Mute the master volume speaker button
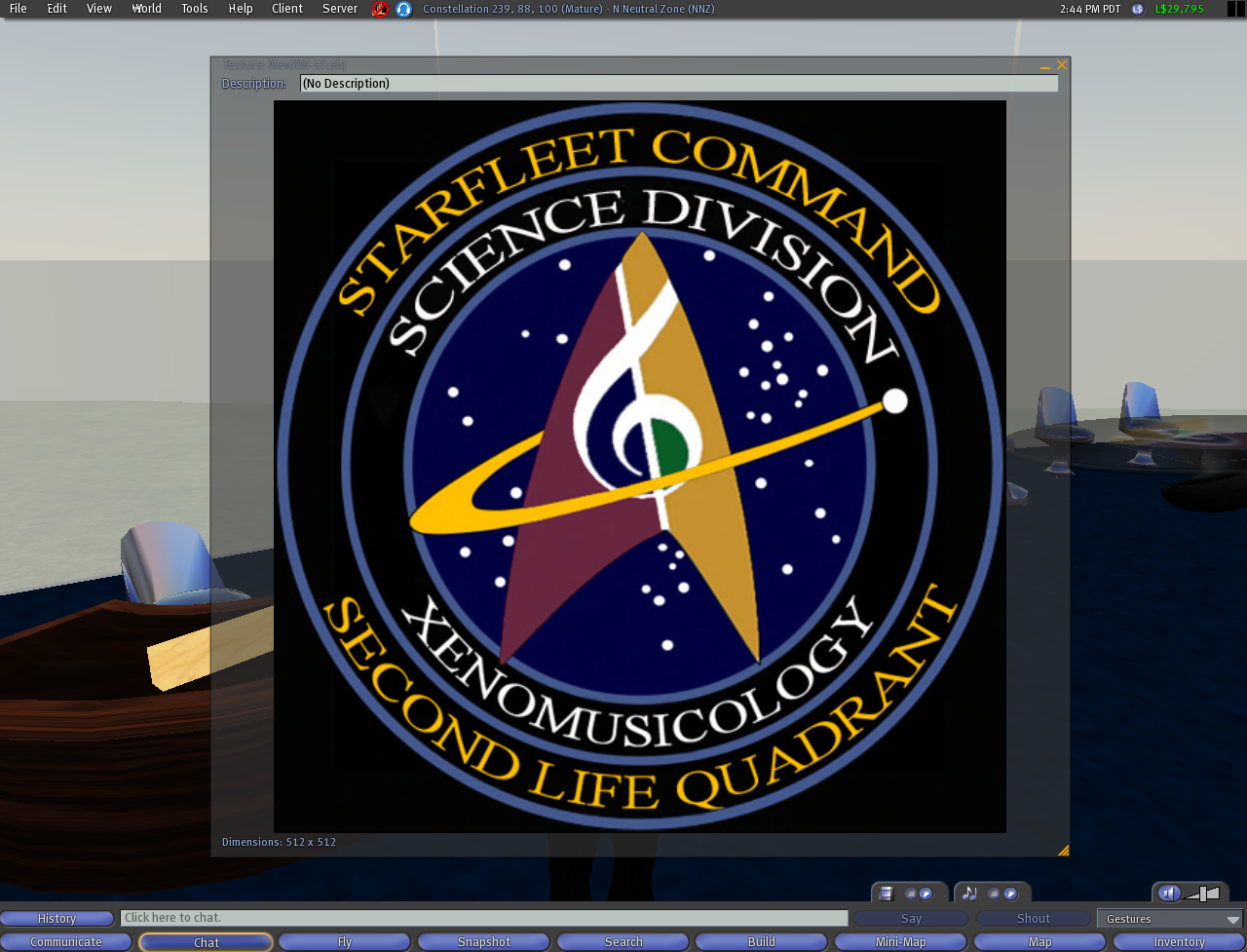This screenshot has height=952, width=1247. click(1169, 894)
